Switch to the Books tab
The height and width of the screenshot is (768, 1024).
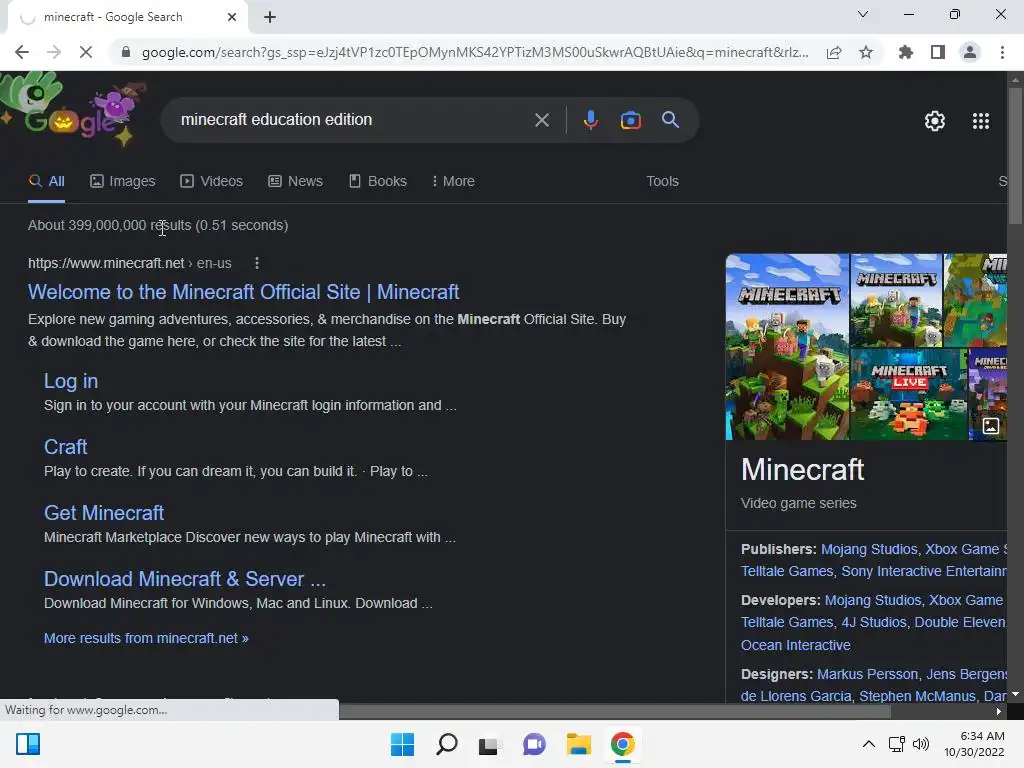coord(378,182)
